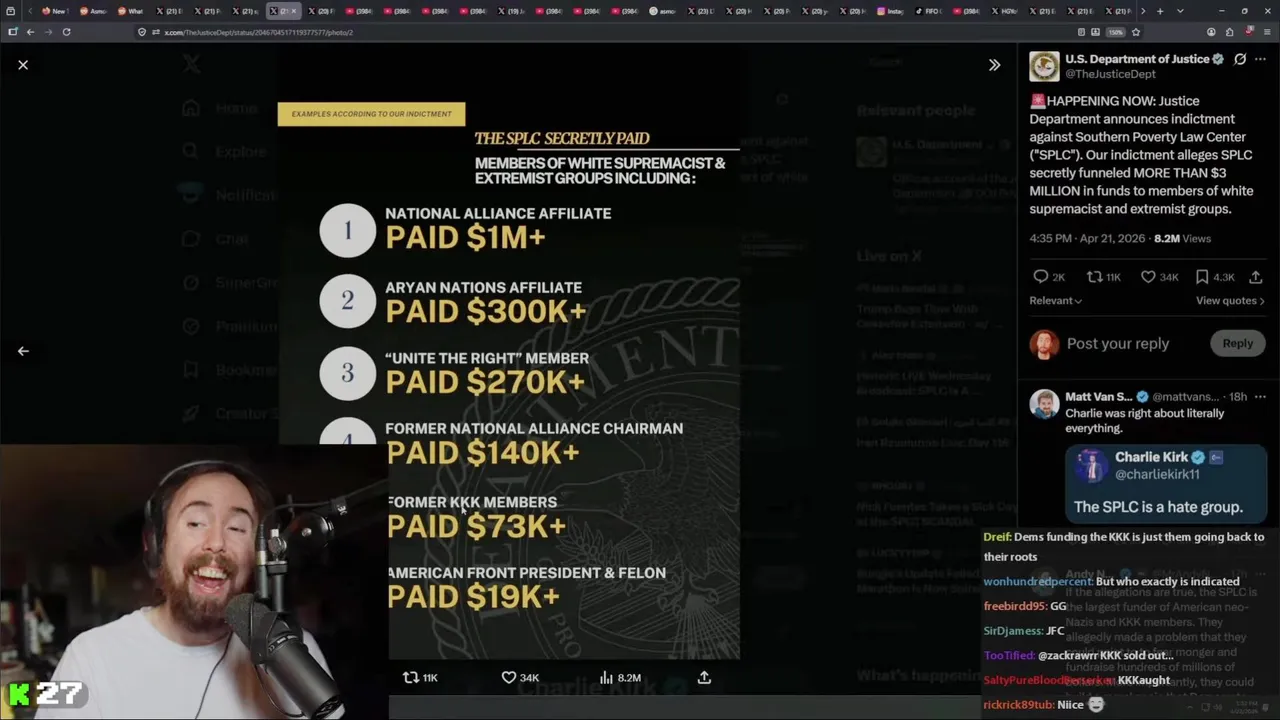This screenshot has height=720, width=1280.
Task: Like the DOJ post heart showing 34K
Action: (1159, 277)
